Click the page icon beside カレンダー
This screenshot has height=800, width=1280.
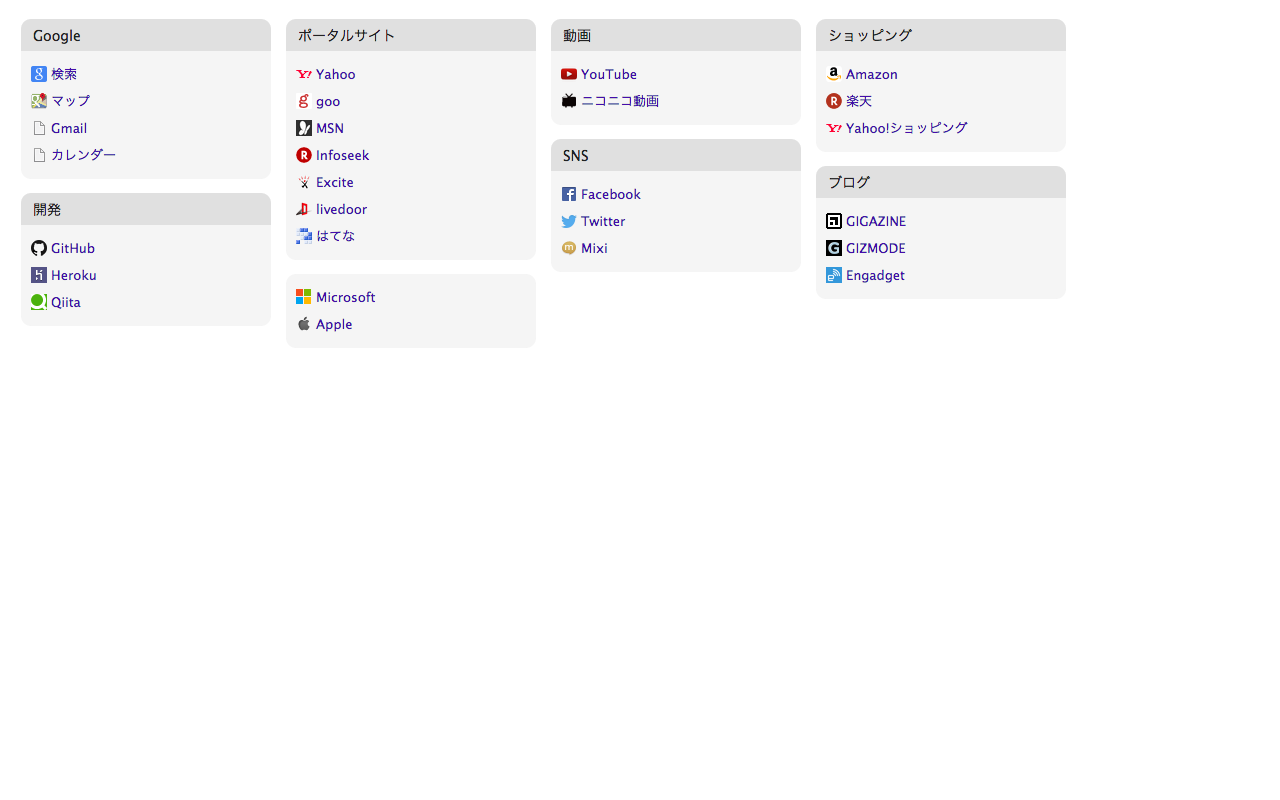(x=39, y=155)
